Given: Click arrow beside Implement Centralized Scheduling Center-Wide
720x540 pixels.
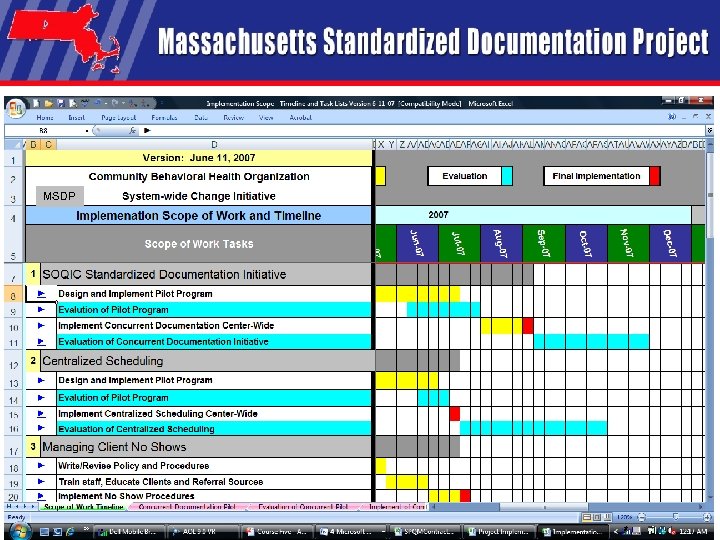Looking at the screenshot, I should pos(41,414).
